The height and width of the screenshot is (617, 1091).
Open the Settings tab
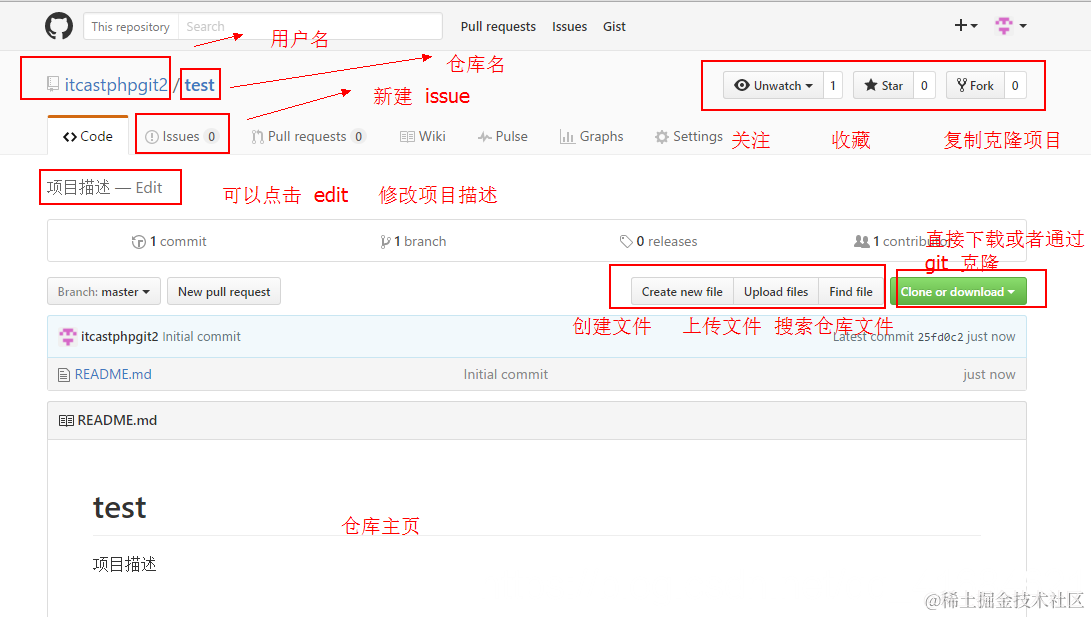(689, 136)
